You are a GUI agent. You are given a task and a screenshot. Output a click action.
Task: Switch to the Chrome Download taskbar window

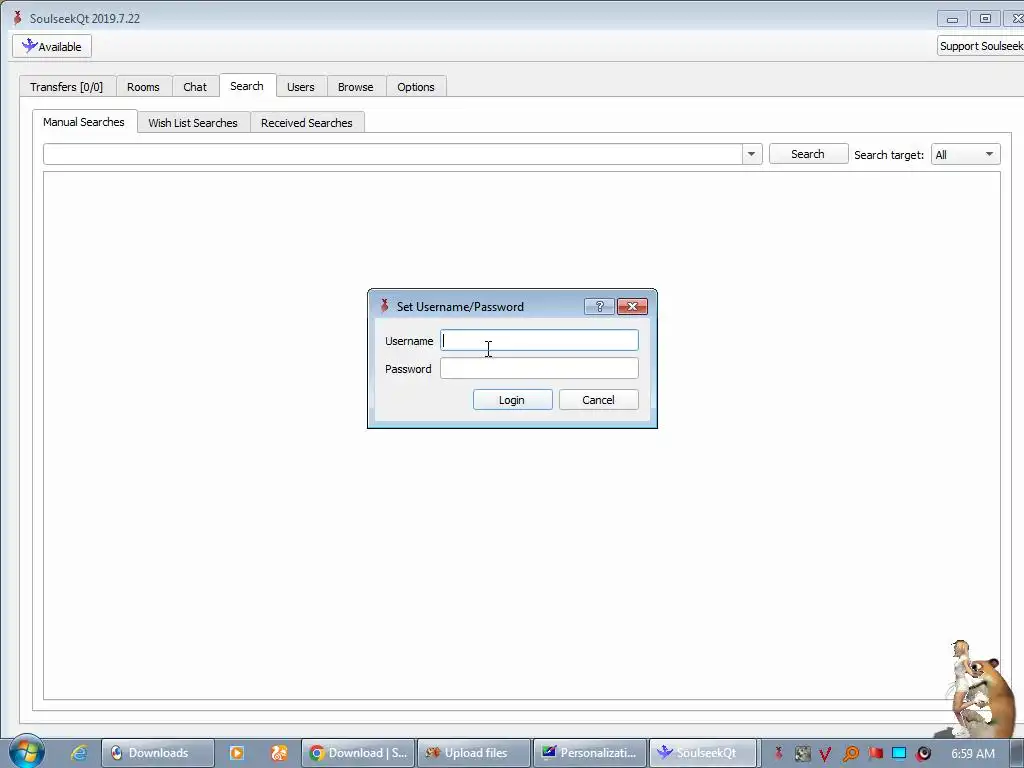click(x=358, y=753)
